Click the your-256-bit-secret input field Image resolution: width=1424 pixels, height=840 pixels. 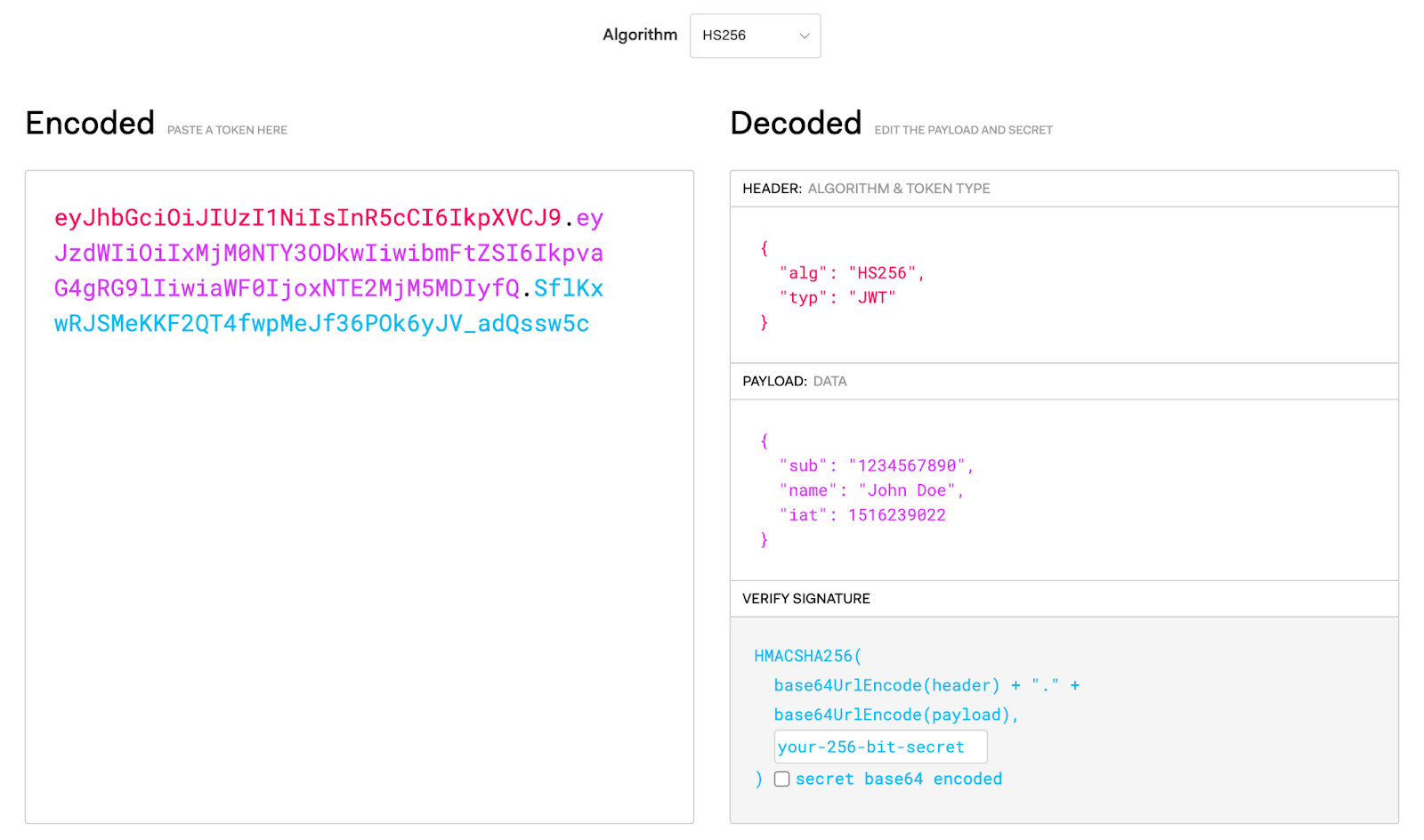880,747
